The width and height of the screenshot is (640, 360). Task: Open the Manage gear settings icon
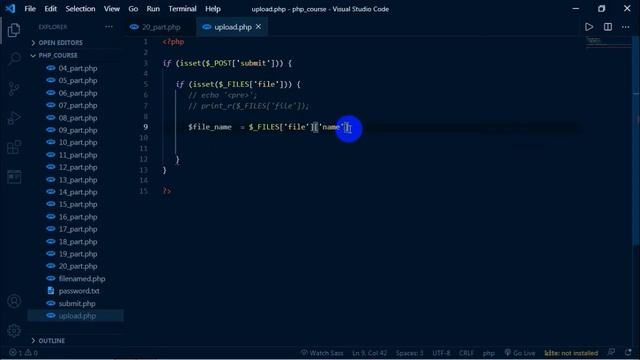click(14, 330)
